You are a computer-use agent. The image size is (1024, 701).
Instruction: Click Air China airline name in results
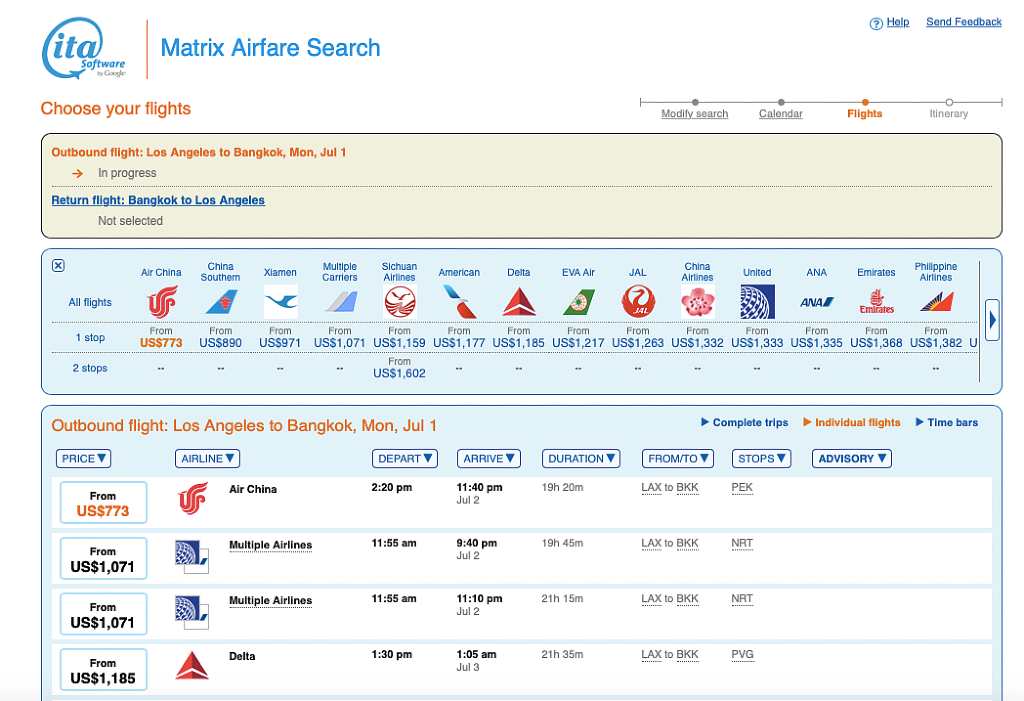pyautogui.click(x=253, y=489)
